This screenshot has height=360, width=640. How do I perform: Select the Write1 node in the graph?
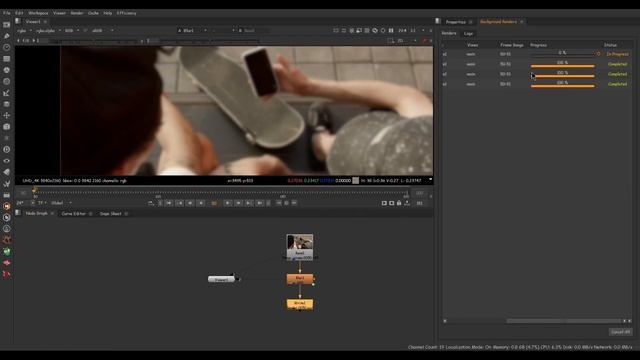coord(300,304)
